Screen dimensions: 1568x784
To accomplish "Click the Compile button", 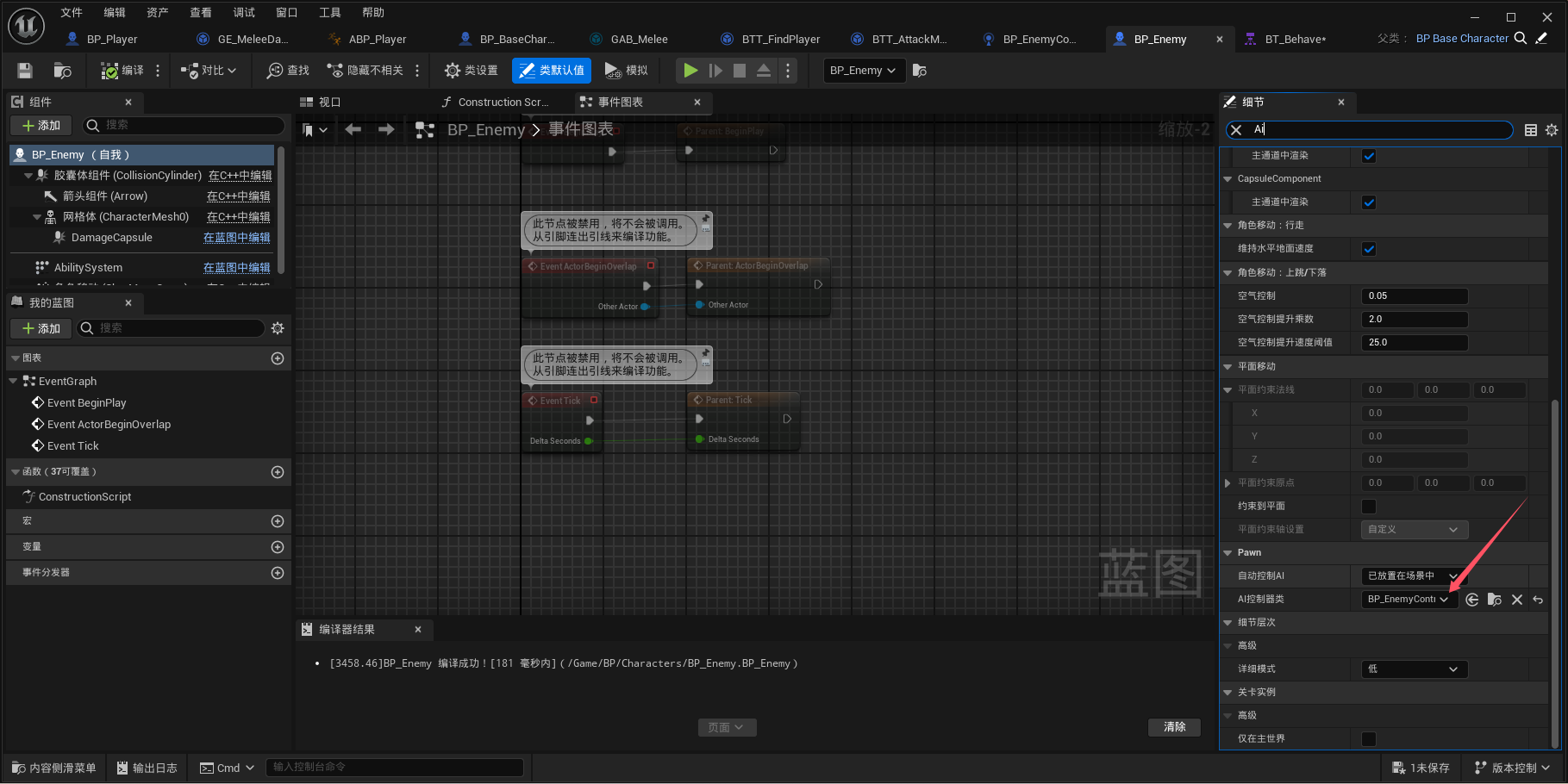I will 122,71.
